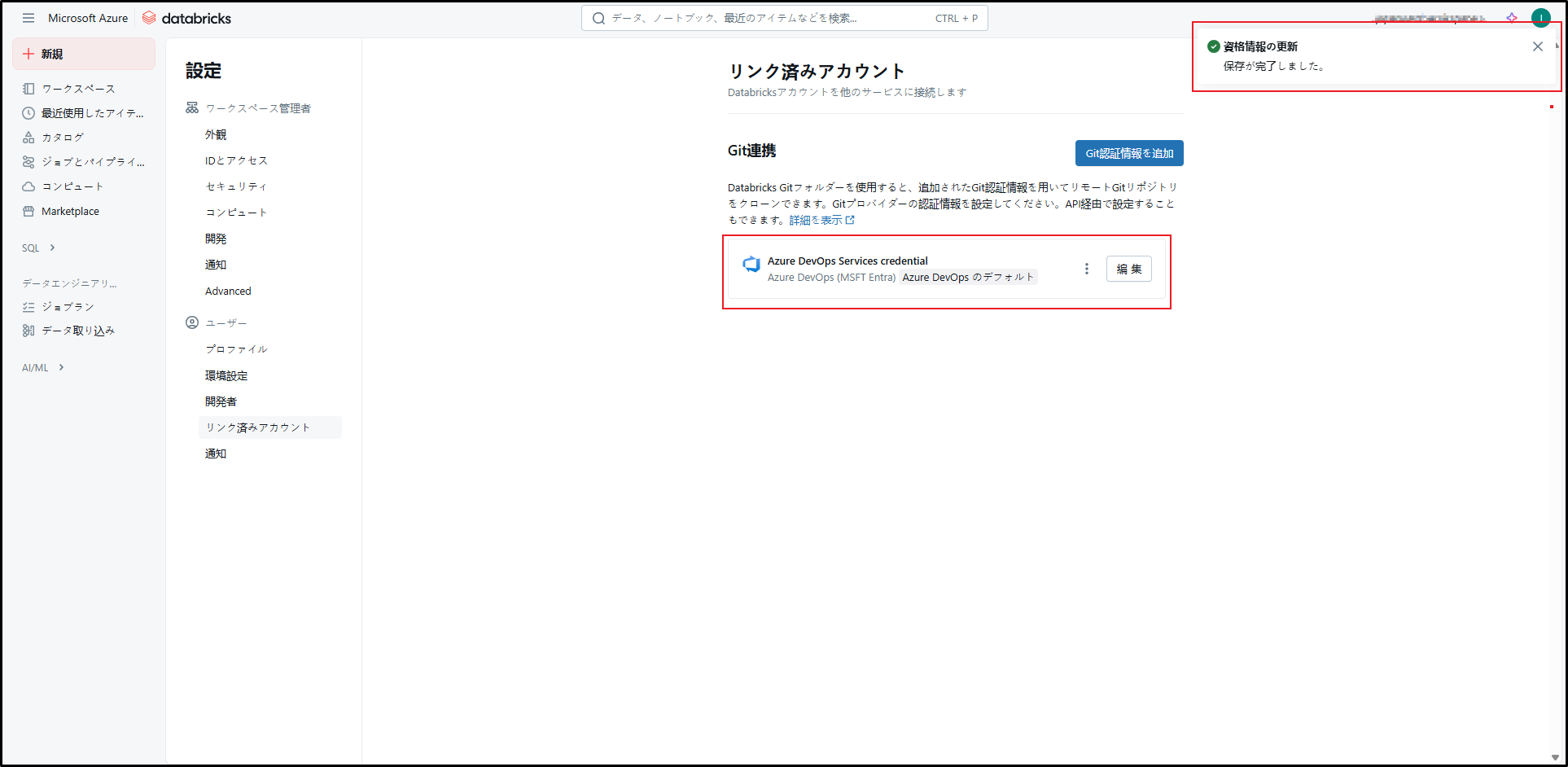Click the ワークスペース管理者 section label
Viewport: 1568px width, 767px height.
[x=258, y=108]
